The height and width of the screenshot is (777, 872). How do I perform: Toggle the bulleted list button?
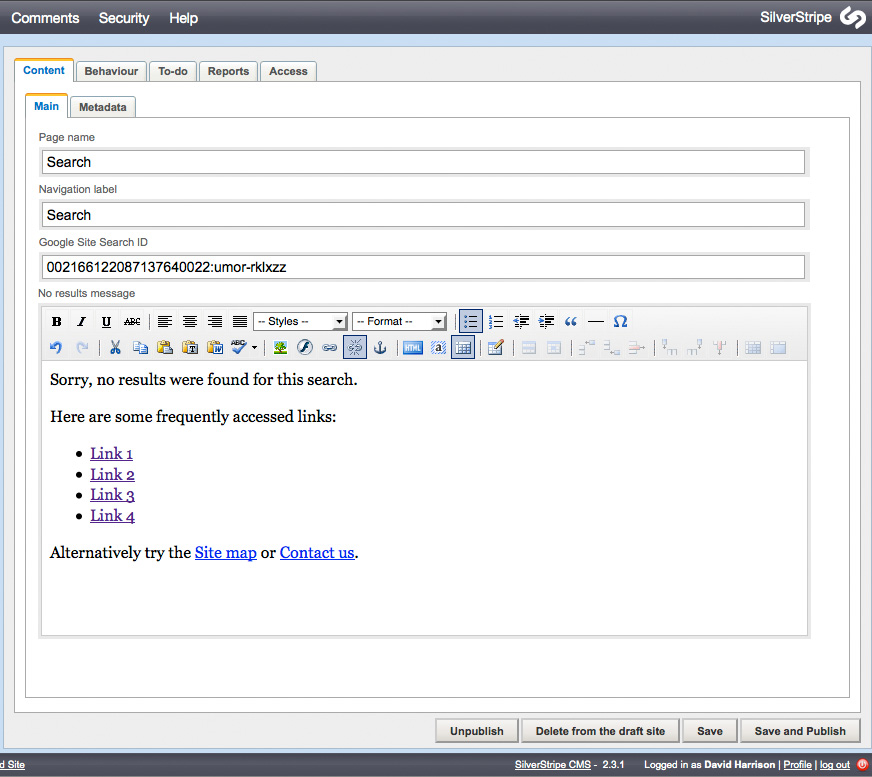pyautogui.click(x=470, y=321)
